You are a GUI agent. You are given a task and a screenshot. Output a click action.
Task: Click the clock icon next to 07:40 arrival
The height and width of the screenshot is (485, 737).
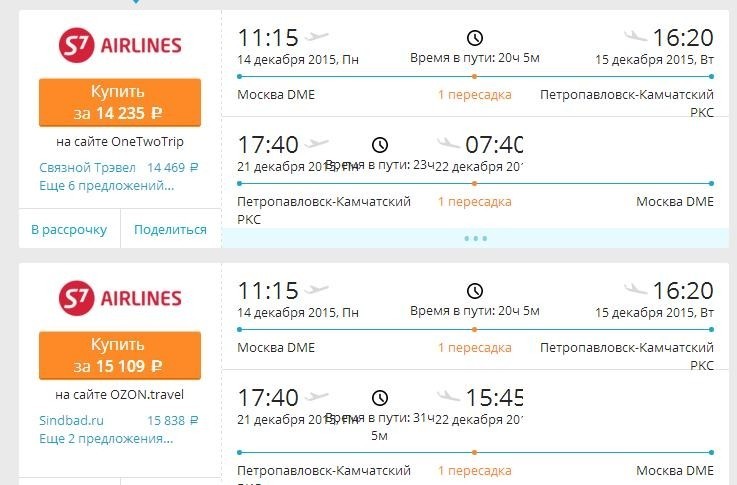[x=380, y=145]
